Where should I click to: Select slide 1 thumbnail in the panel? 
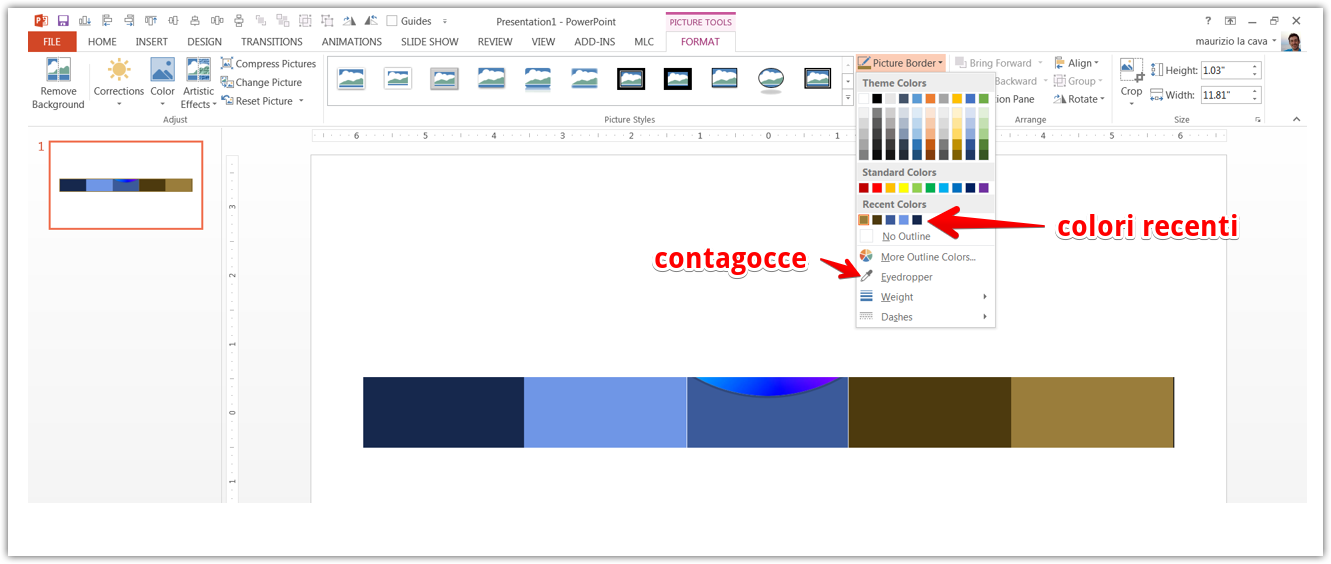126,185
